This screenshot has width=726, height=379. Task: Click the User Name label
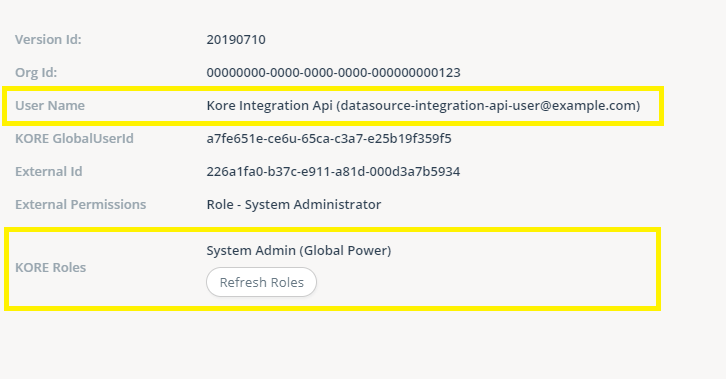point(50,106)
